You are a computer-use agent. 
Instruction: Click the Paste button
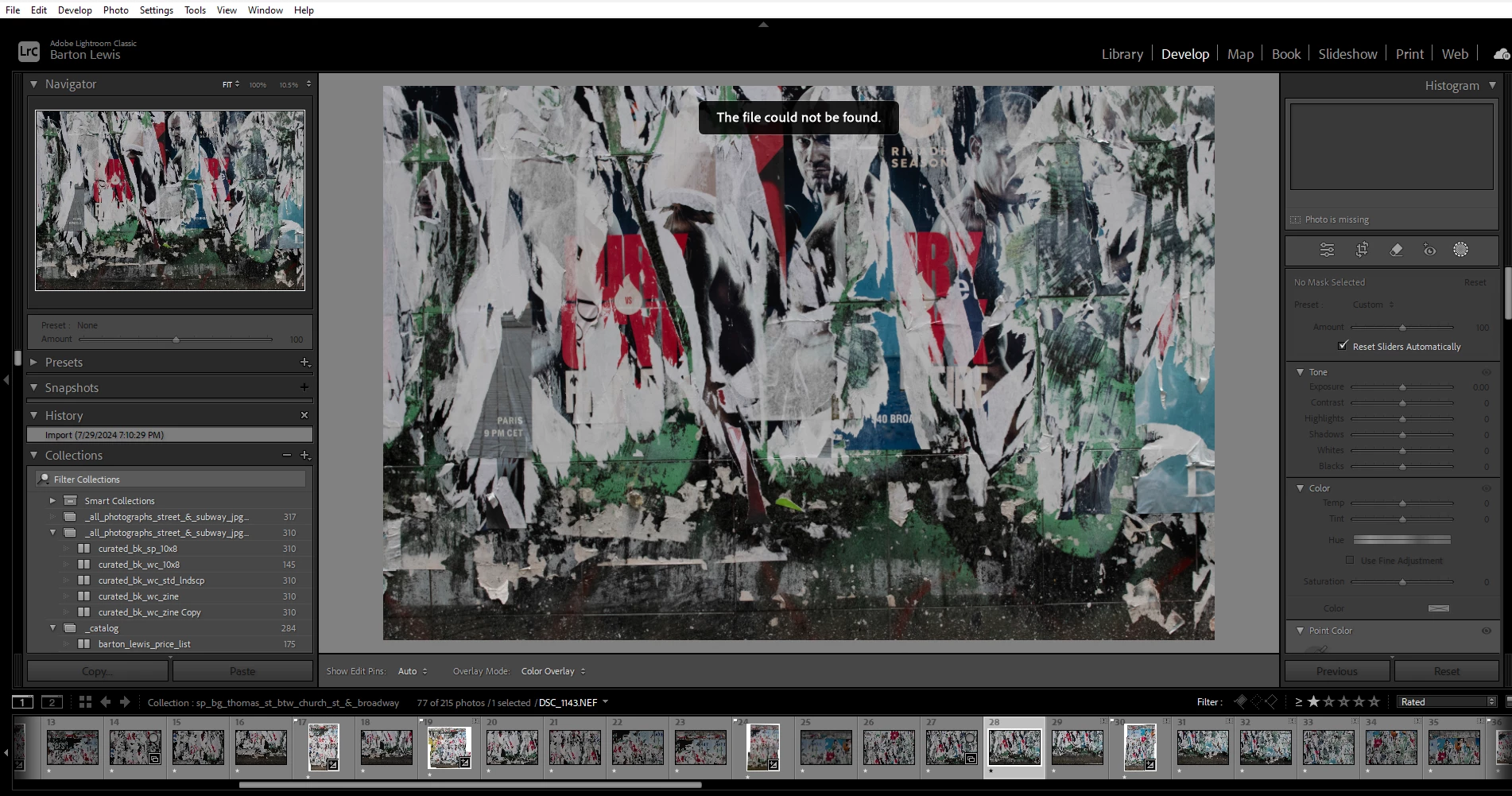(x=242, y=671)
